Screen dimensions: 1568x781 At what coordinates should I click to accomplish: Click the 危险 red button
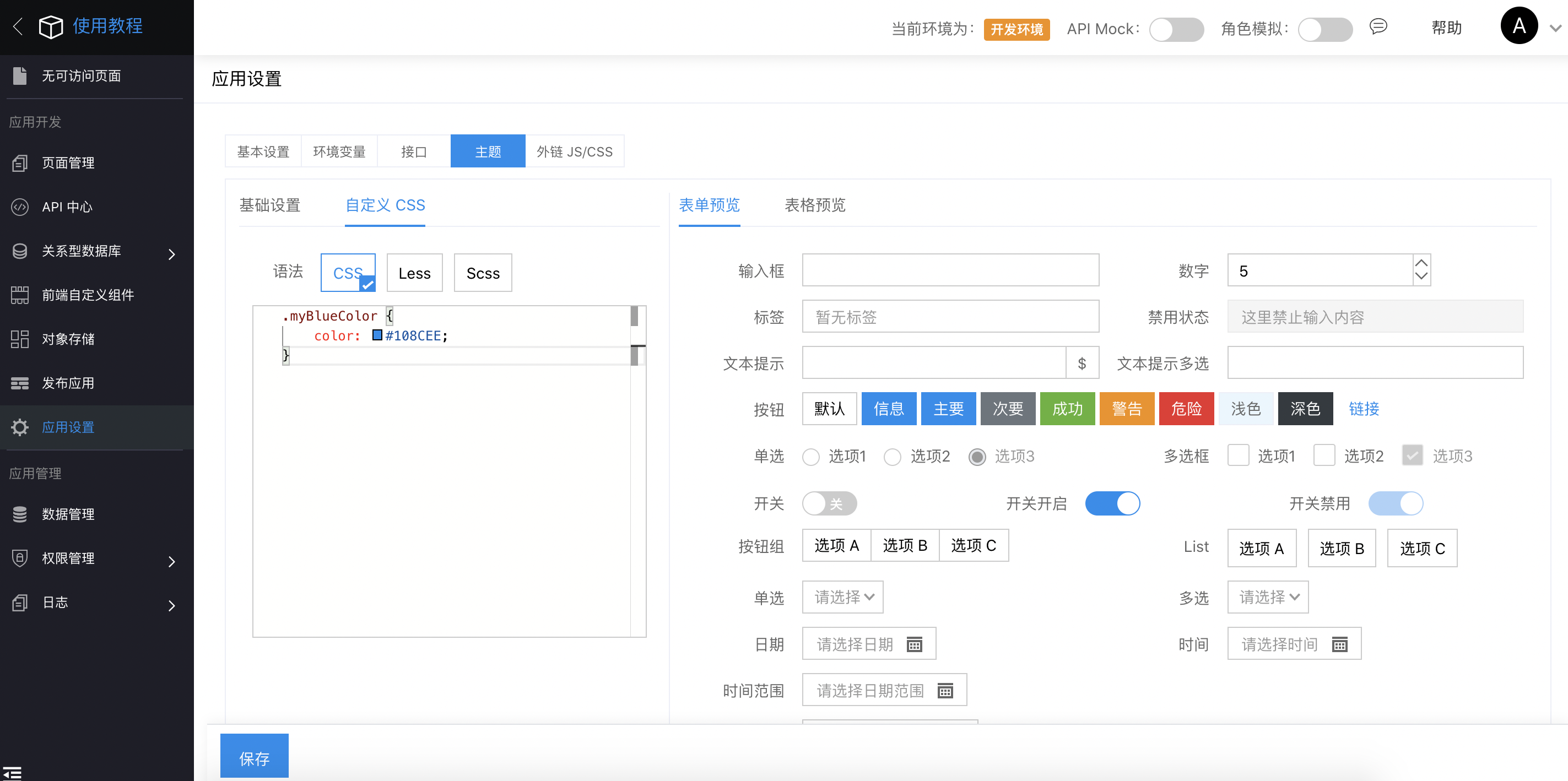tap(1186, 409)
